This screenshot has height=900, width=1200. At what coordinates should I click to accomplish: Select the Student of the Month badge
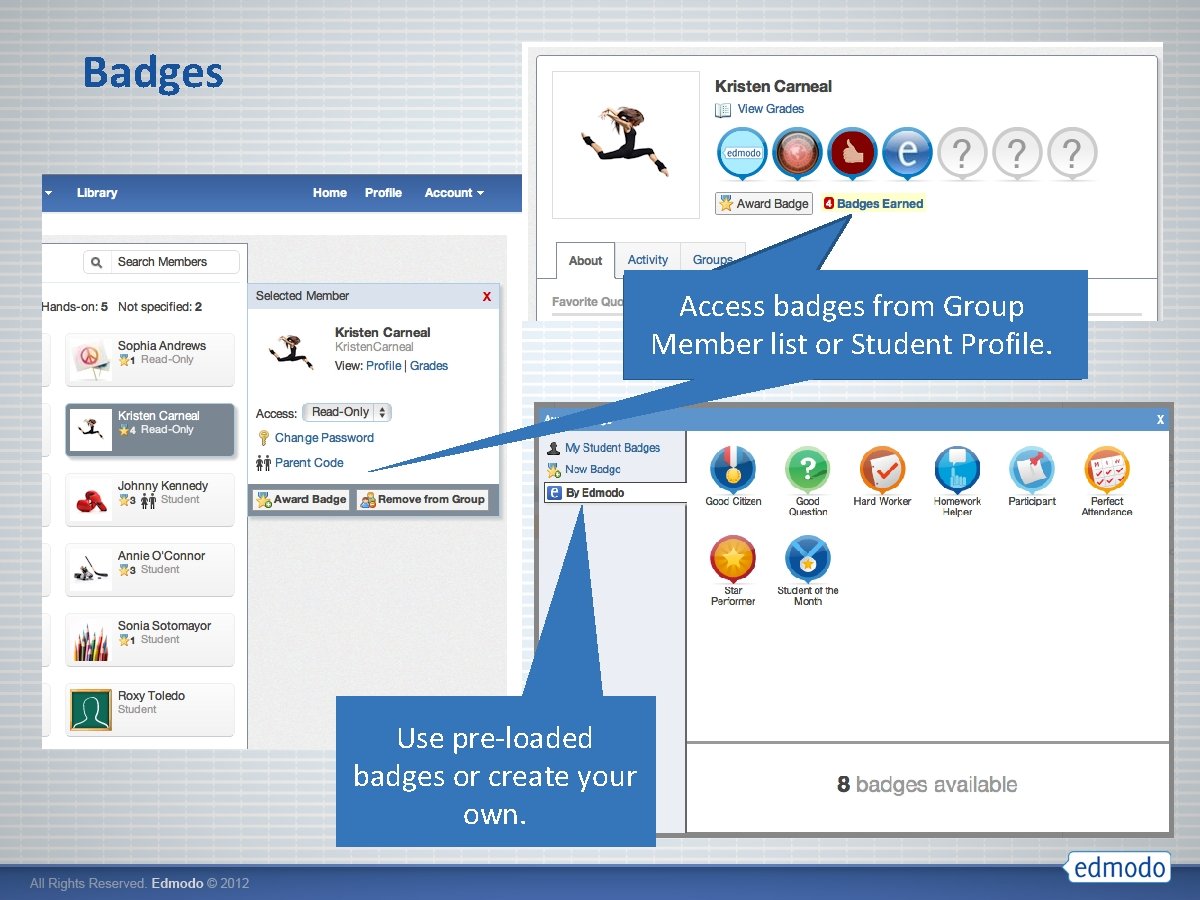[x=807, y=558]
